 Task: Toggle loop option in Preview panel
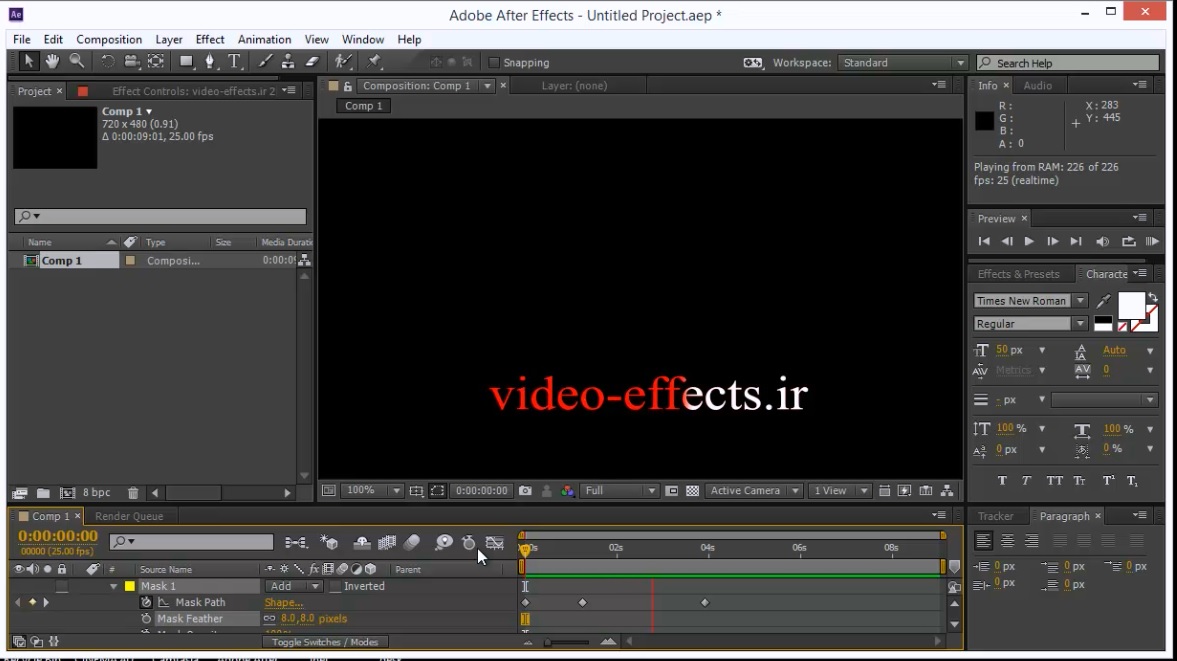[1128, 242]
